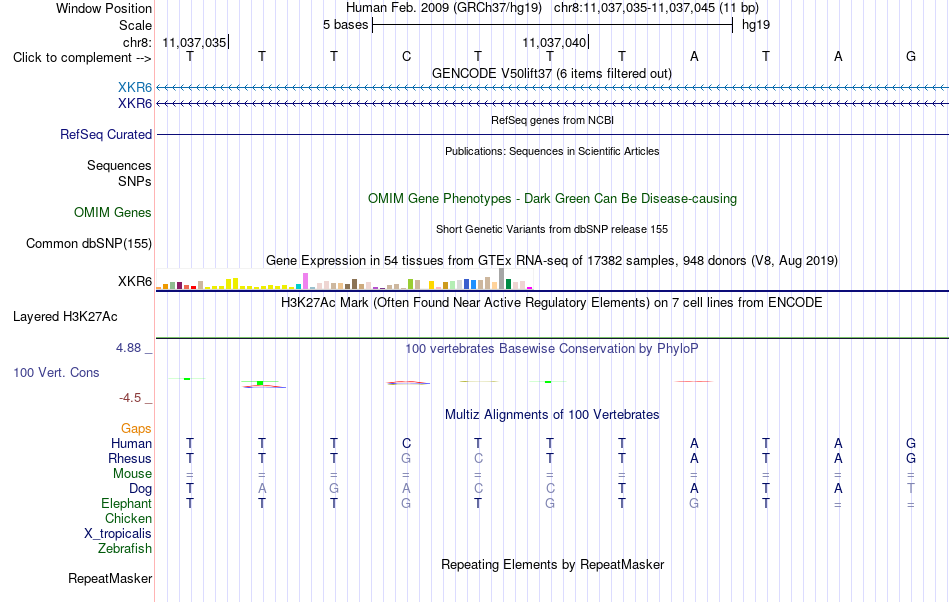Click the lone G in the Dog row
Viewport: 950px width, 602px height.
click(334, 489)
